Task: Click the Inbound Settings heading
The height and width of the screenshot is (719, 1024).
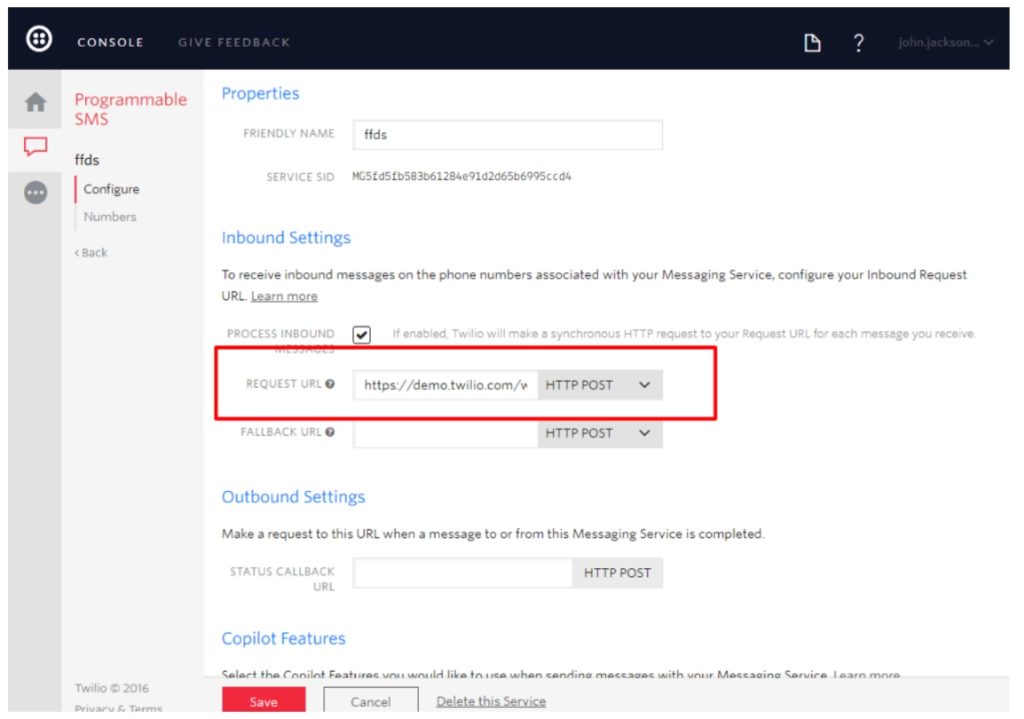Action: click(286, 238)
